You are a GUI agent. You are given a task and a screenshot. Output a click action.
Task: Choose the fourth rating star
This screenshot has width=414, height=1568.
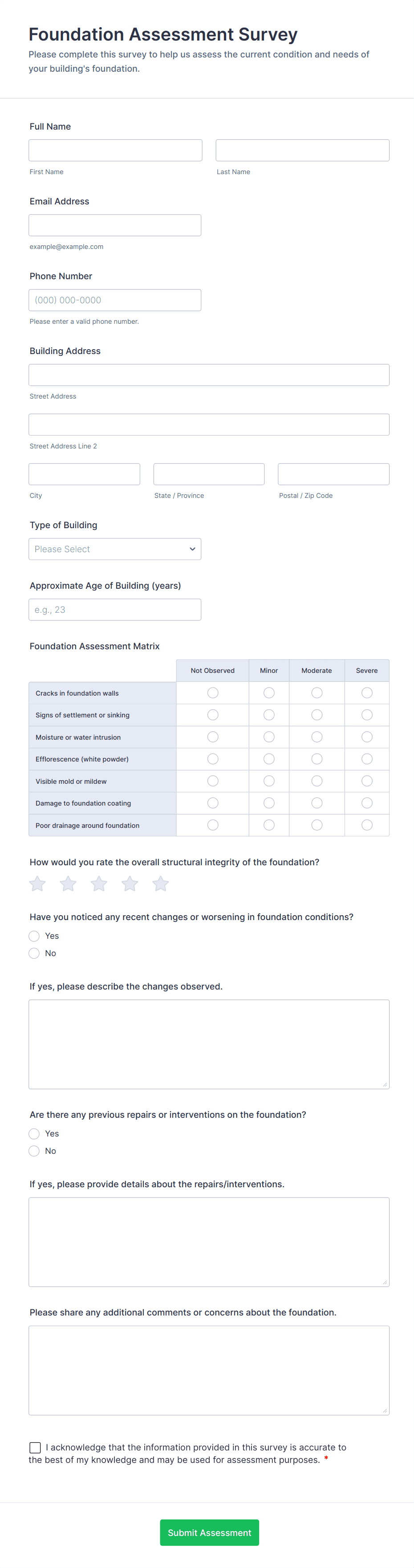pyautogui.click(x=130, y=884)
